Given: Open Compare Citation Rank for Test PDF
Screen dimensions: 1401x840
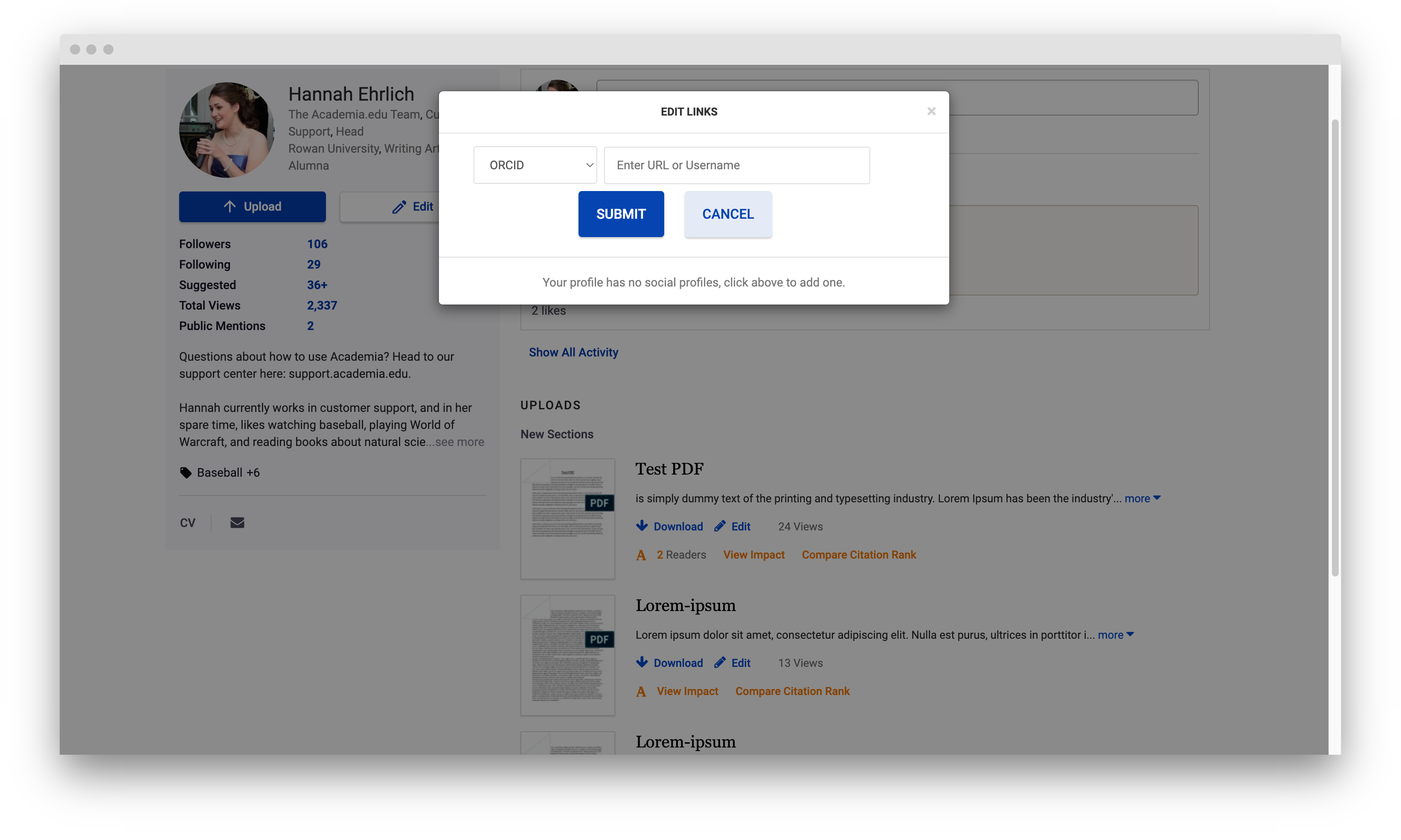Looking at the screenshot, I should tap(858, 555).
